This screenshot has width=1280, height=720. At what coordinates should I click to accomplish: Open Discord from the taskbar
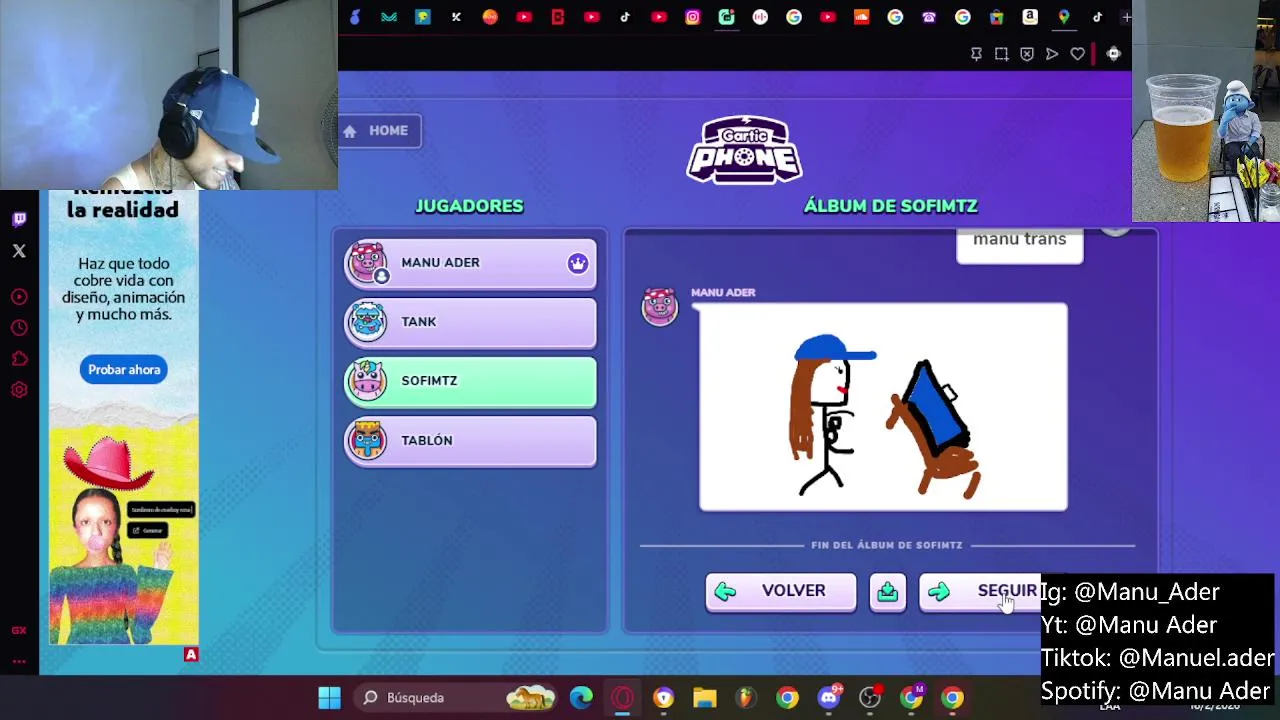829,698
